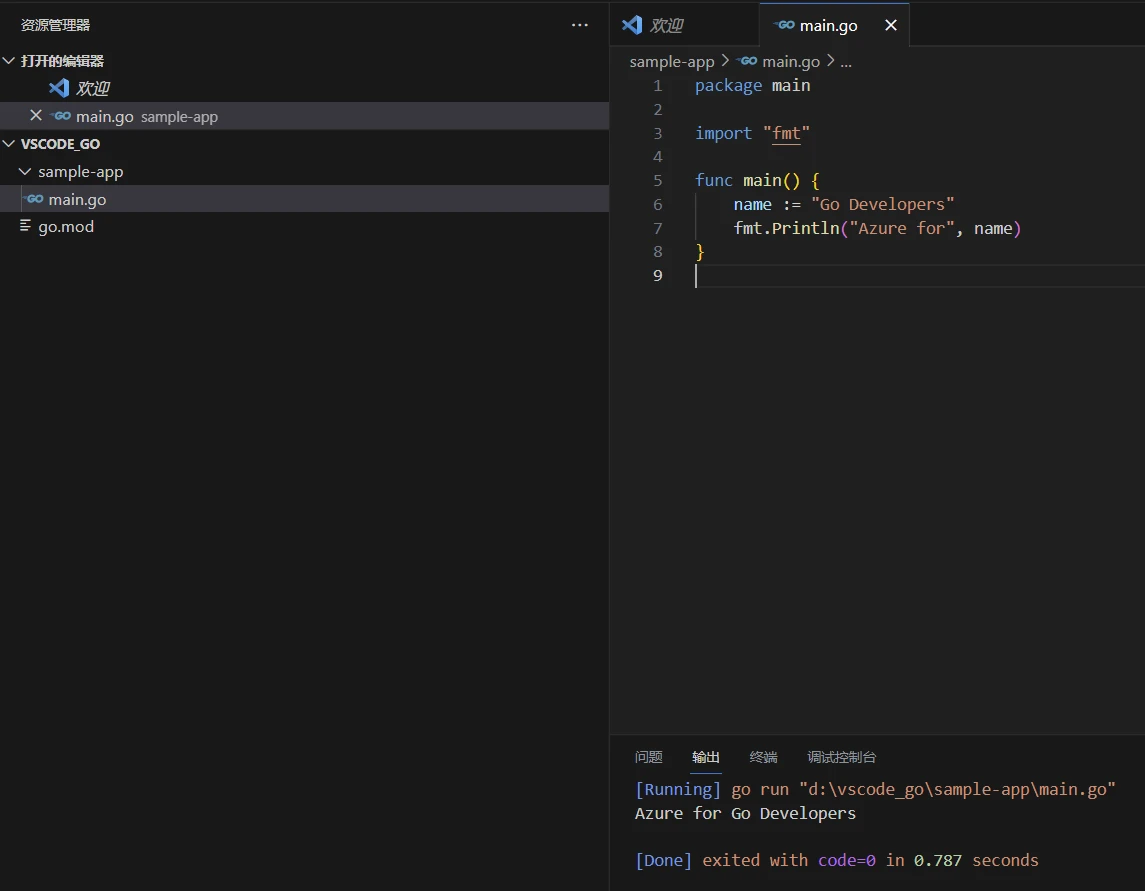1145x891 pixels.
Task: Click the breadcrumb ellipsis symbol selector
Action: pos(846,62)
